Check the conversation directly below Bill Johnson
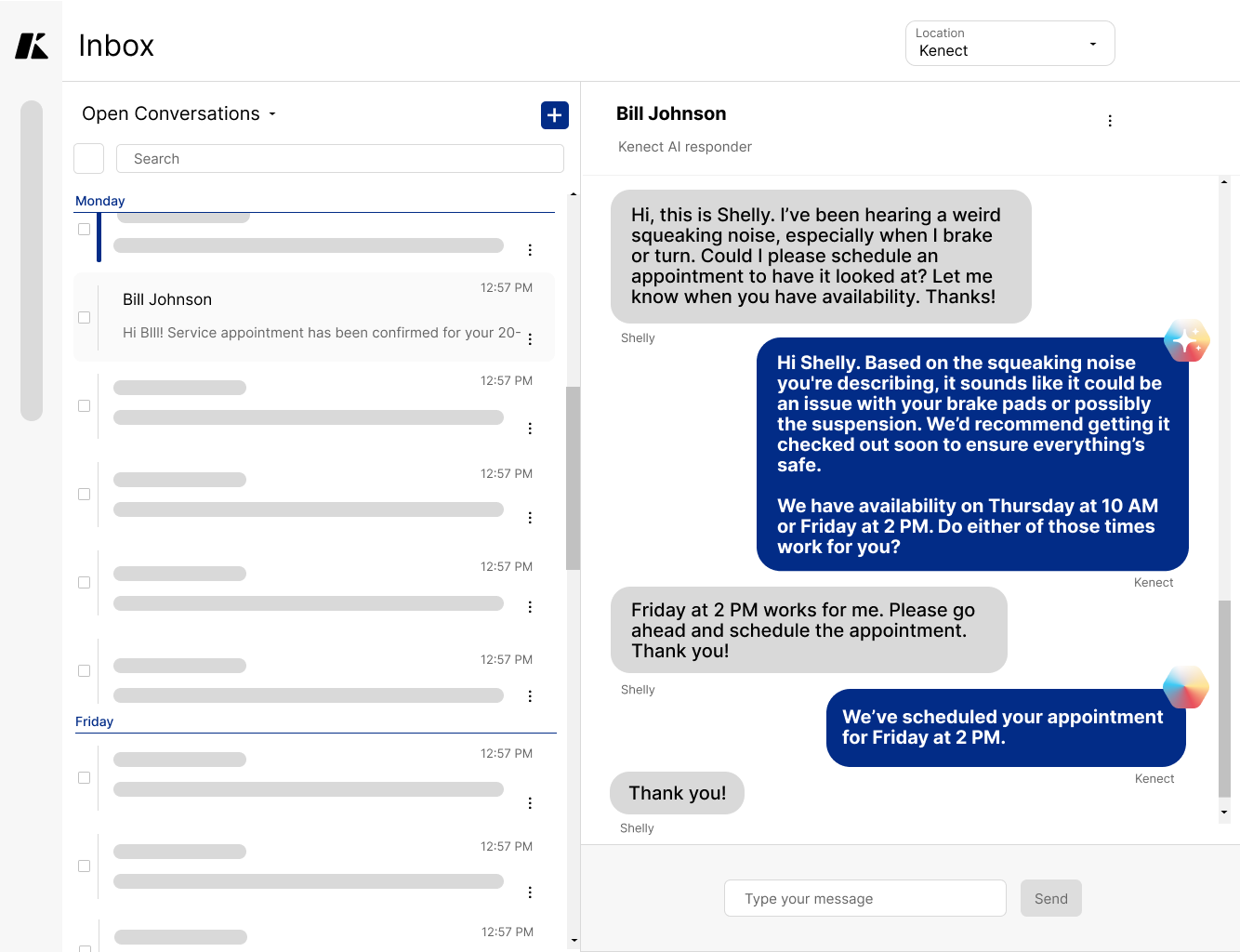1240x952 pixels. pos(85,406)
